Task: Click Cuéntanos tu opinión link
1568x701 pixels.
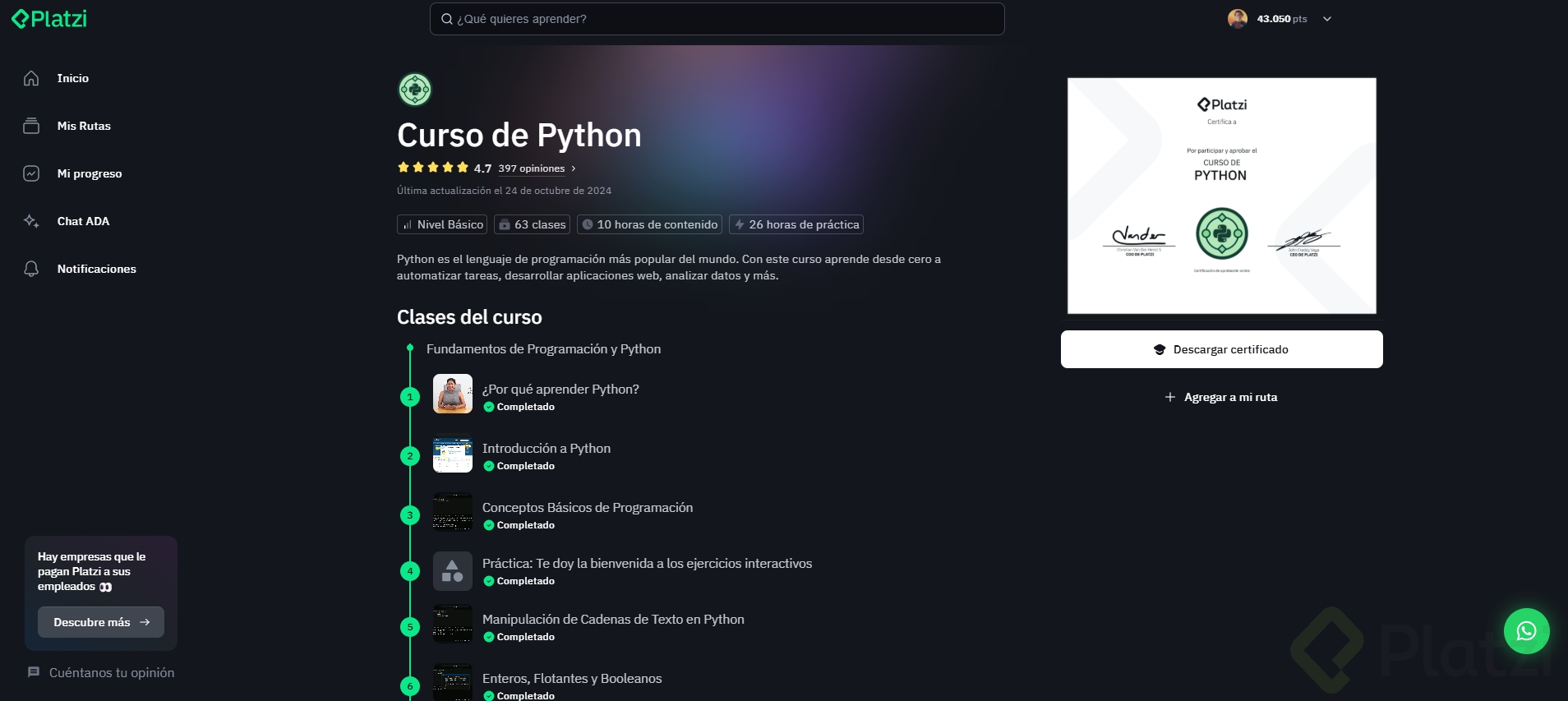Action: point(112,672)
